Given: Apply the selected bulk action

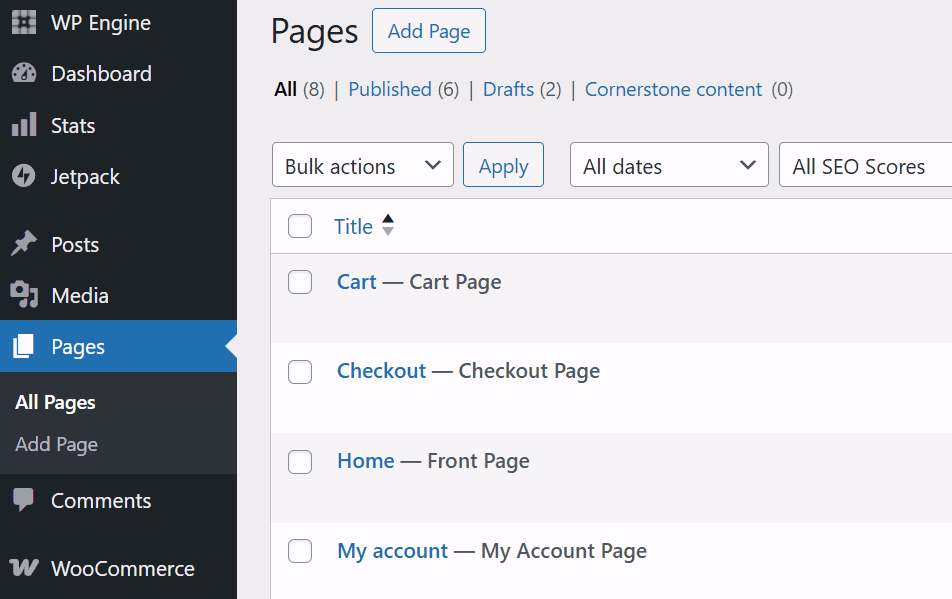Looking at the screenshot, I should 503,164.
